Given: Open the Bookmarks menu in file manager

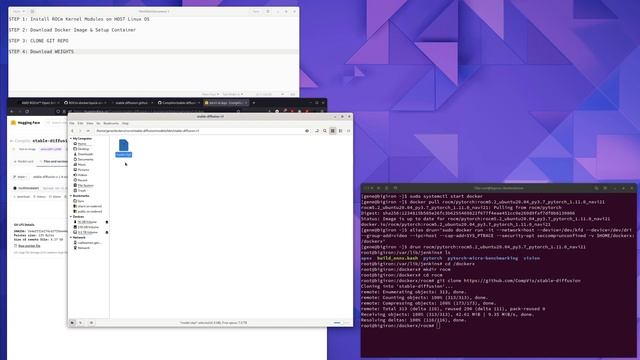Looking at the screenshot, I should (111, 123).
